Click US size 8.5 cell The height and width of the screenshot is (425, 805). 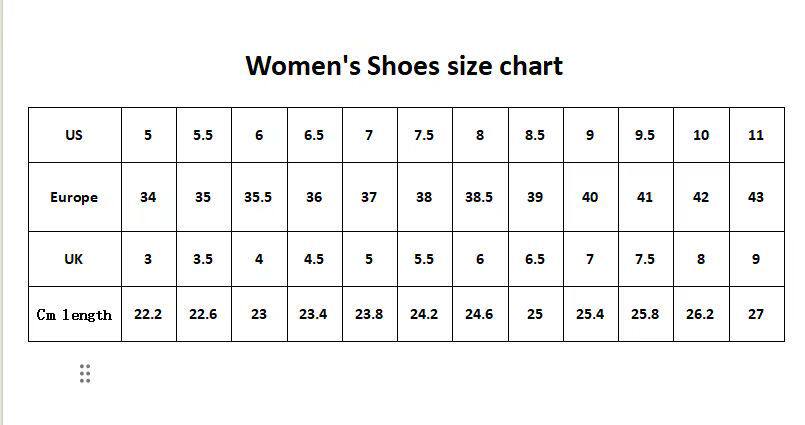pyautogui.click(x=535, y=135)
